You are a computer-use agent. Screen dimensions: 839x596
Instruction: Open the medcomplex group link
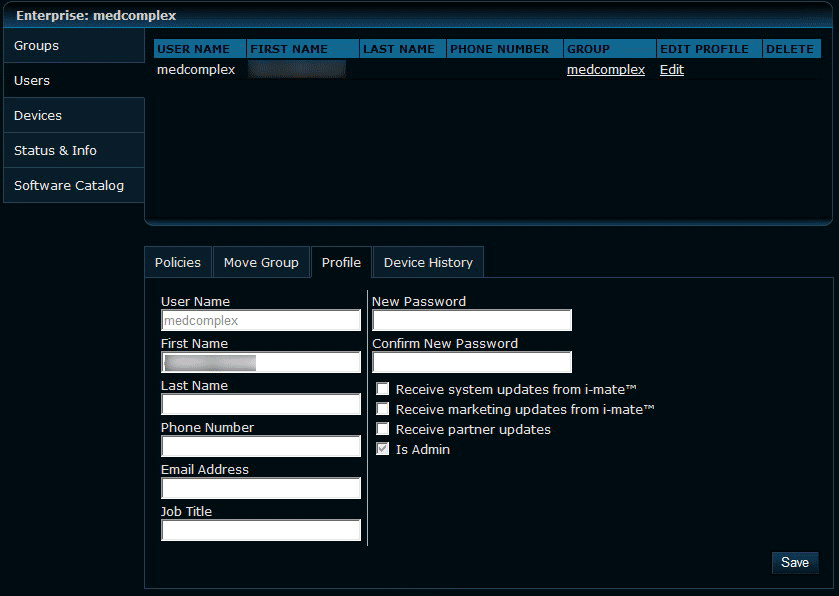coord(605,70)
